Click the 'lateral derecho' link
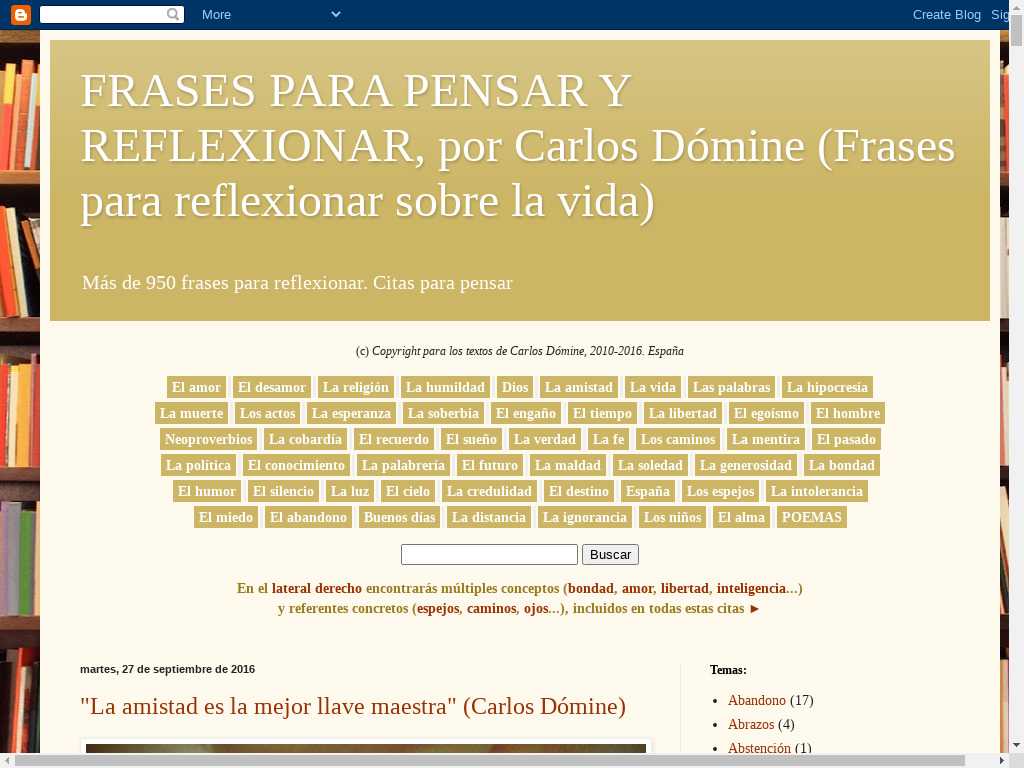Screen dimensions: 1024x768 (316, 588)
